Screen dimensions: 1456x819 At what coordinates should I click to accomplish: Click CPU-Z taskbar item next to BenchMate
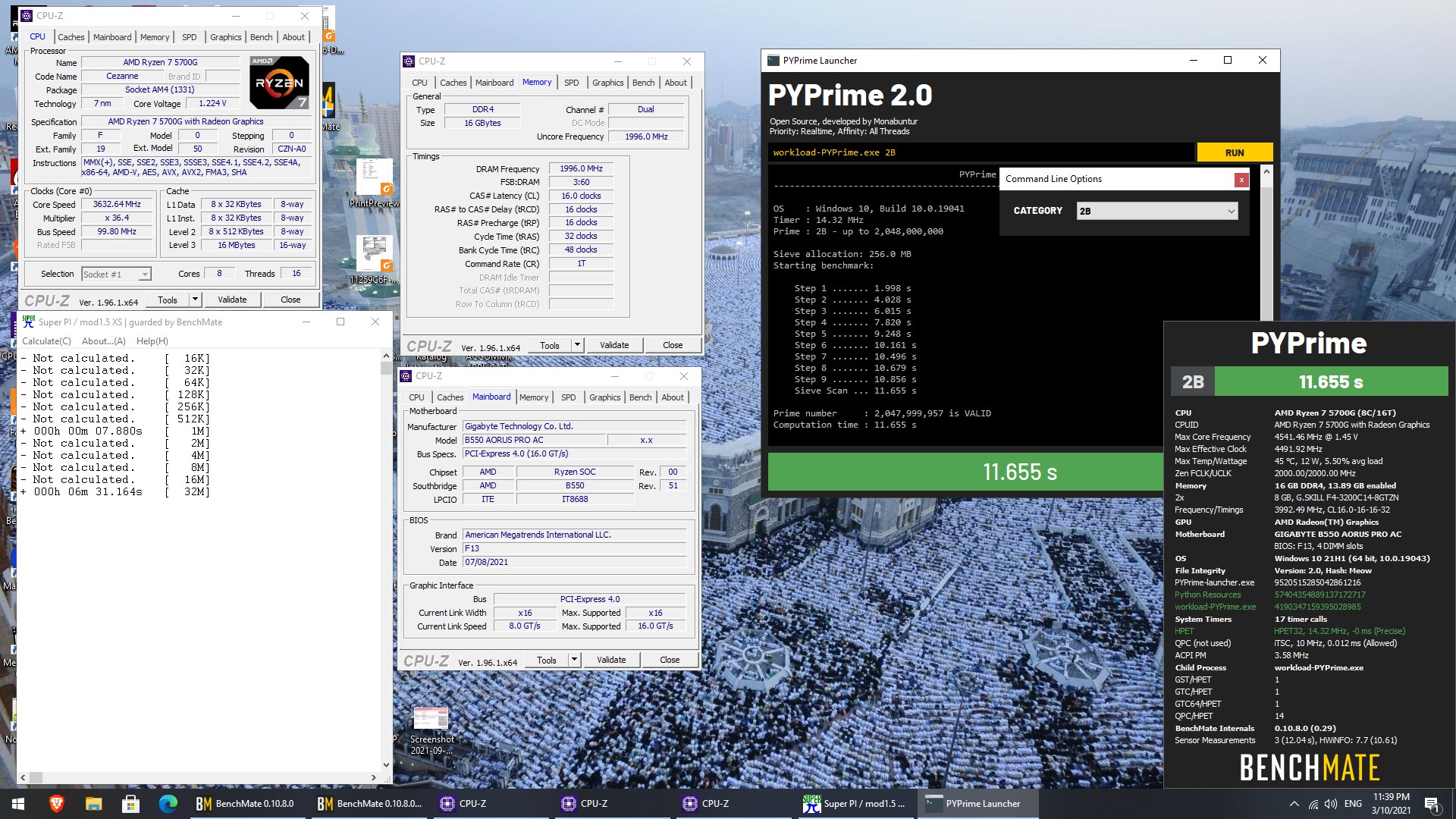pos(491,804)
